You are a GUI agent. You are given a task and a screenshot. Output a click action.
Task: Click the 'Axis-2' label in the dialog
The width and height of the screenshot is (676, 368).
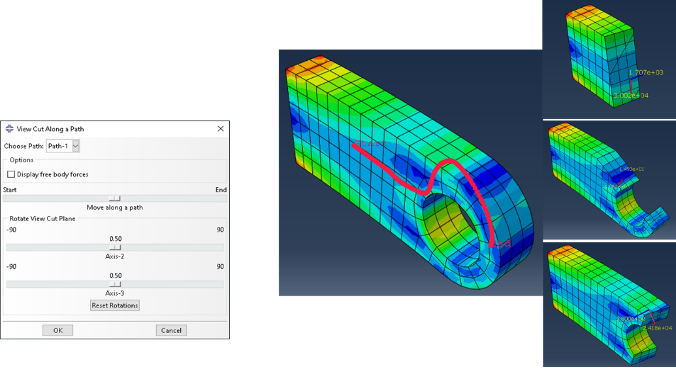[115, 256]
